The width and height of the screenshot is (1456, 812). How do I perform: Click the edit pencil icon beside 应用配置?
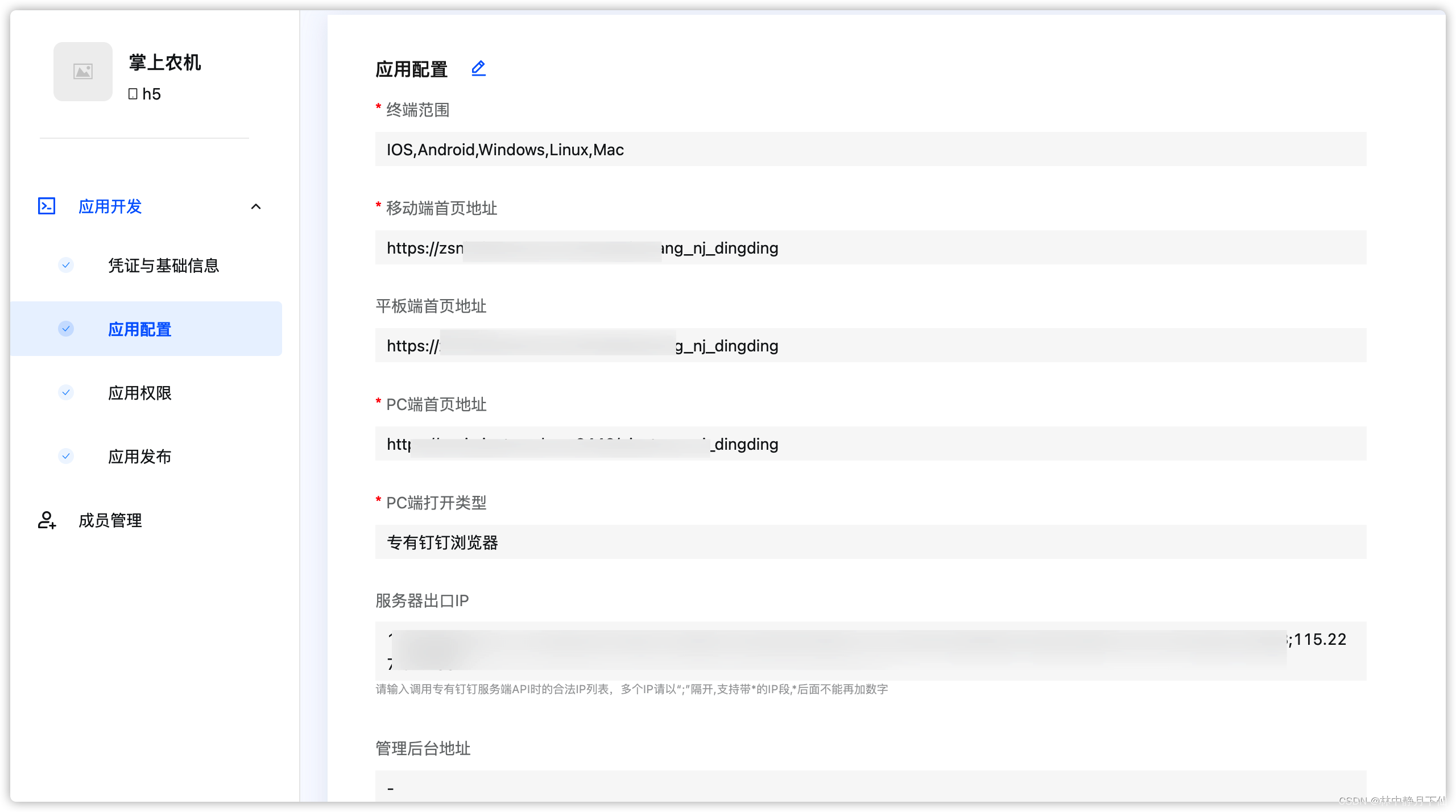(x=478, y=69)
